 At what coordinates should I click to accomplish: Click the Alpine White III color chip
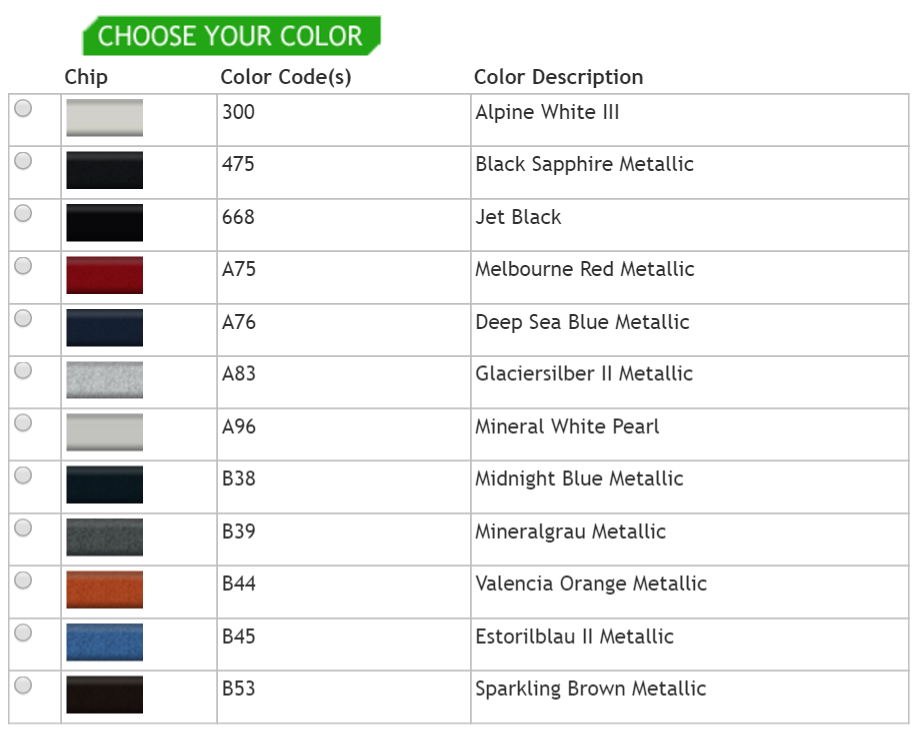coord(104,118)
